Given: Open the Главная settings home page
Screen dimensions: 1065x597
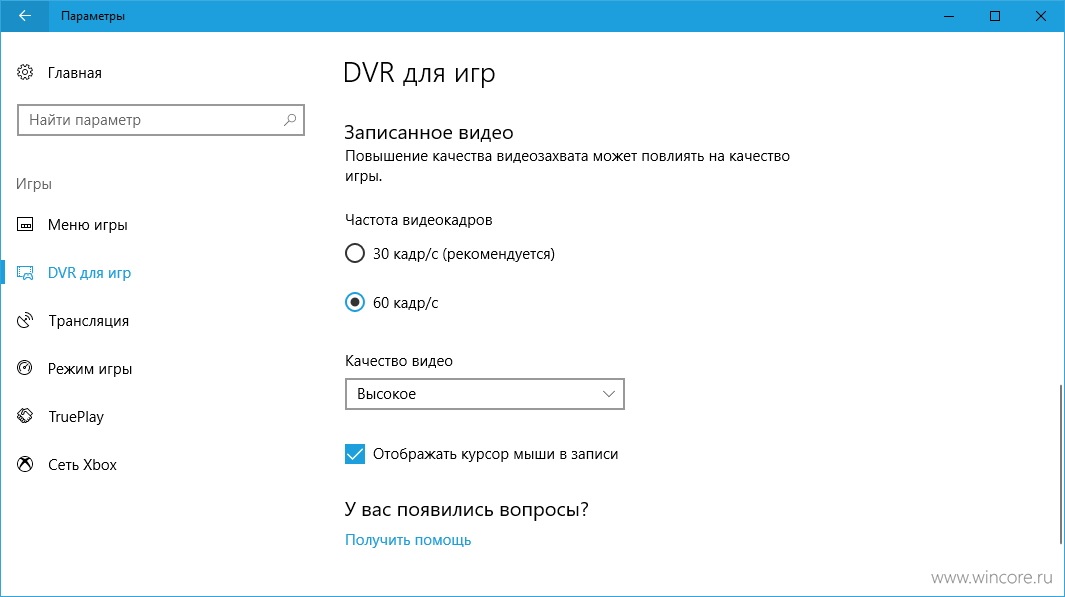Looking at the screenshot, I should tap(75, 73).
